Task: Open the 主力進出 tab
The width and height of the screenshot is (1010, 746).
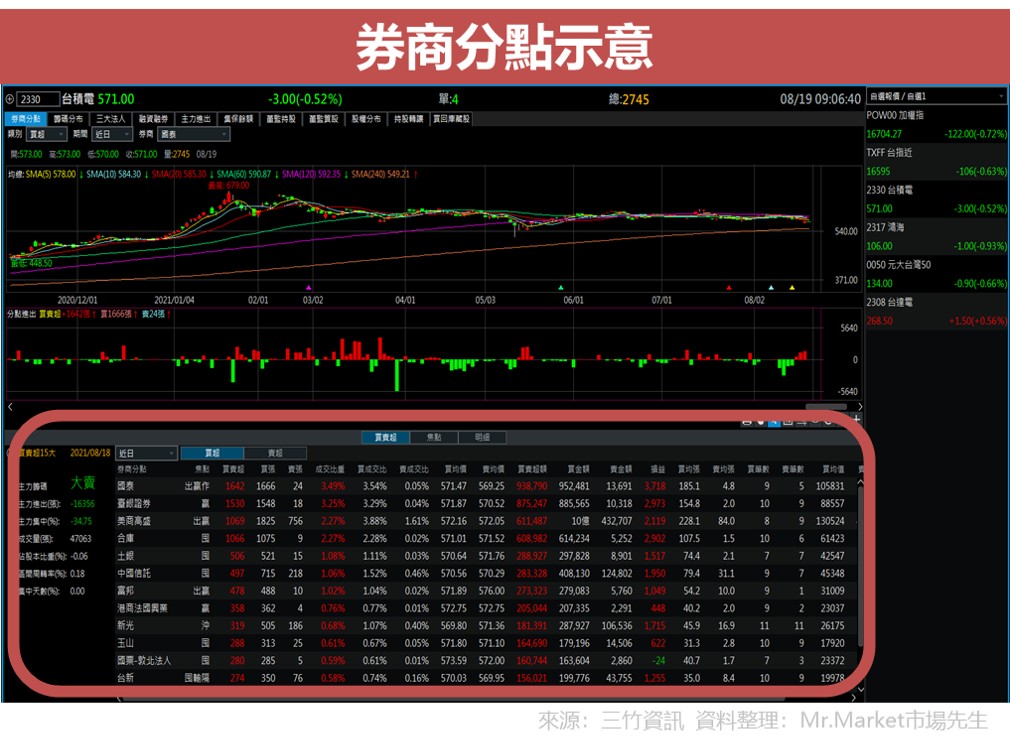Action: (196, 119)
